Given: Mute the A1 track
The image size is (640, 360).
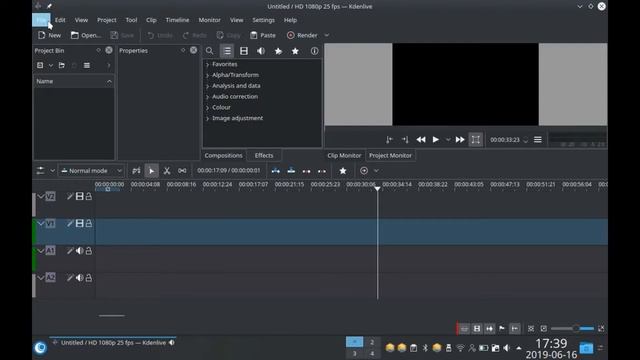Looking at the screenshot, I should click(80, 251).
